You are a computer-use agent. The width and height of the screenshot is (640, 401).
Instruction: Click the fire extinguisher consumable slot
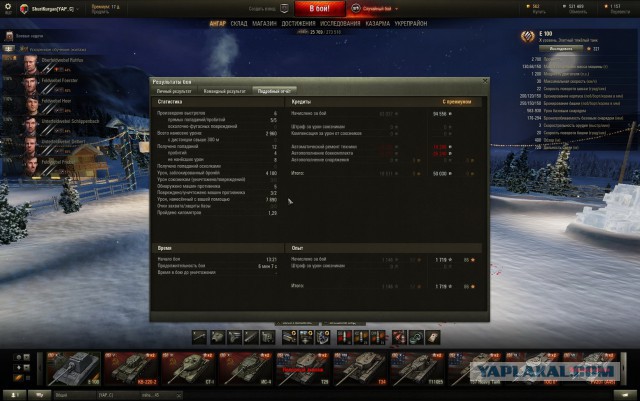pos(399,337)
